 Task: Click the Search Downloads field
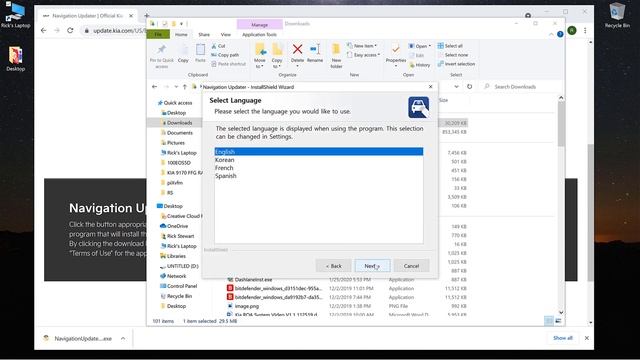coord(519,87)
